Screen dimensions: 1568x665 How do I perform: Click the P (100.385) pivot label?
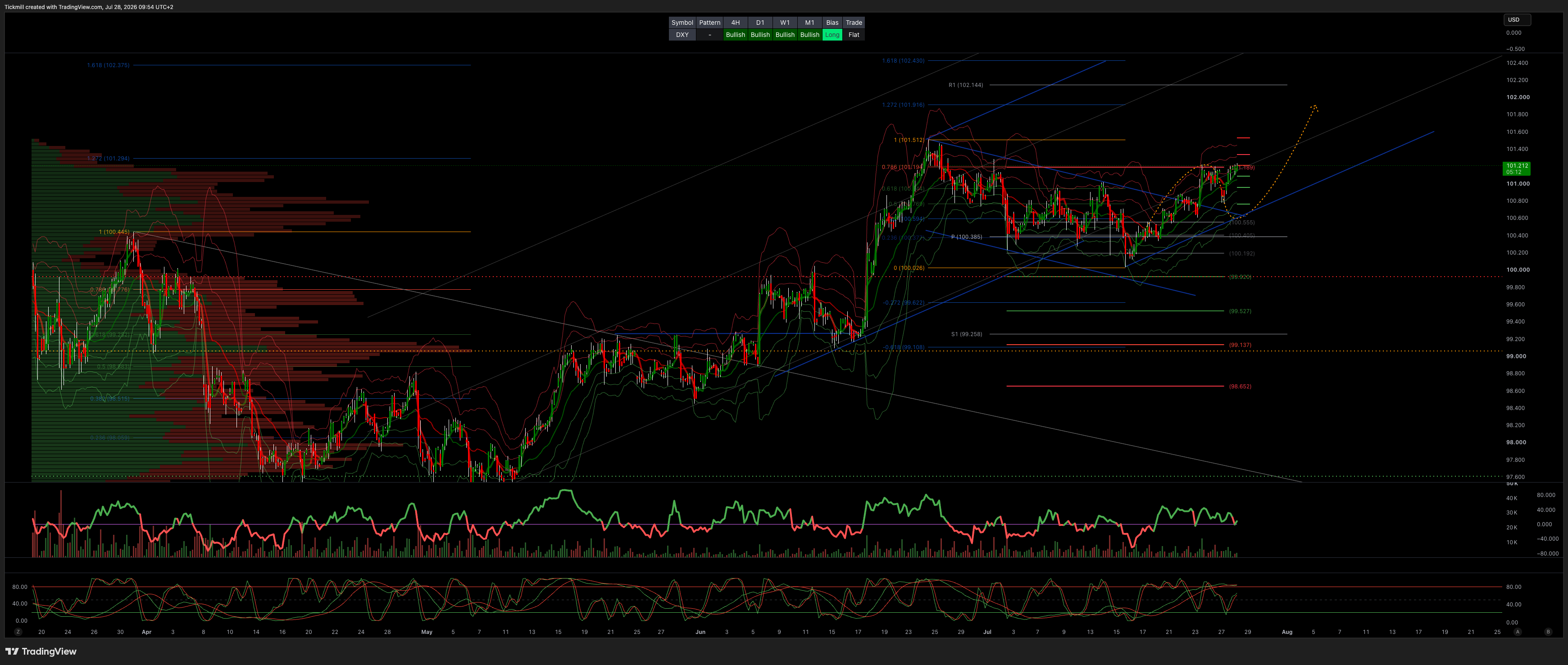tap(966, 237)
